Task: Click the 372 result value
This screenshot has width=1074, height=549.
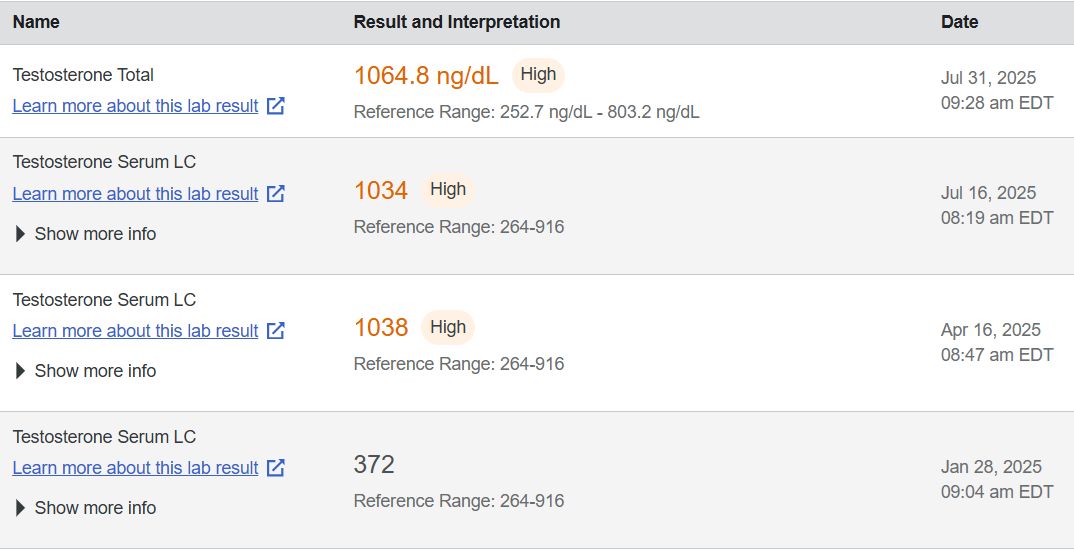Action: [x=374, y=465]
